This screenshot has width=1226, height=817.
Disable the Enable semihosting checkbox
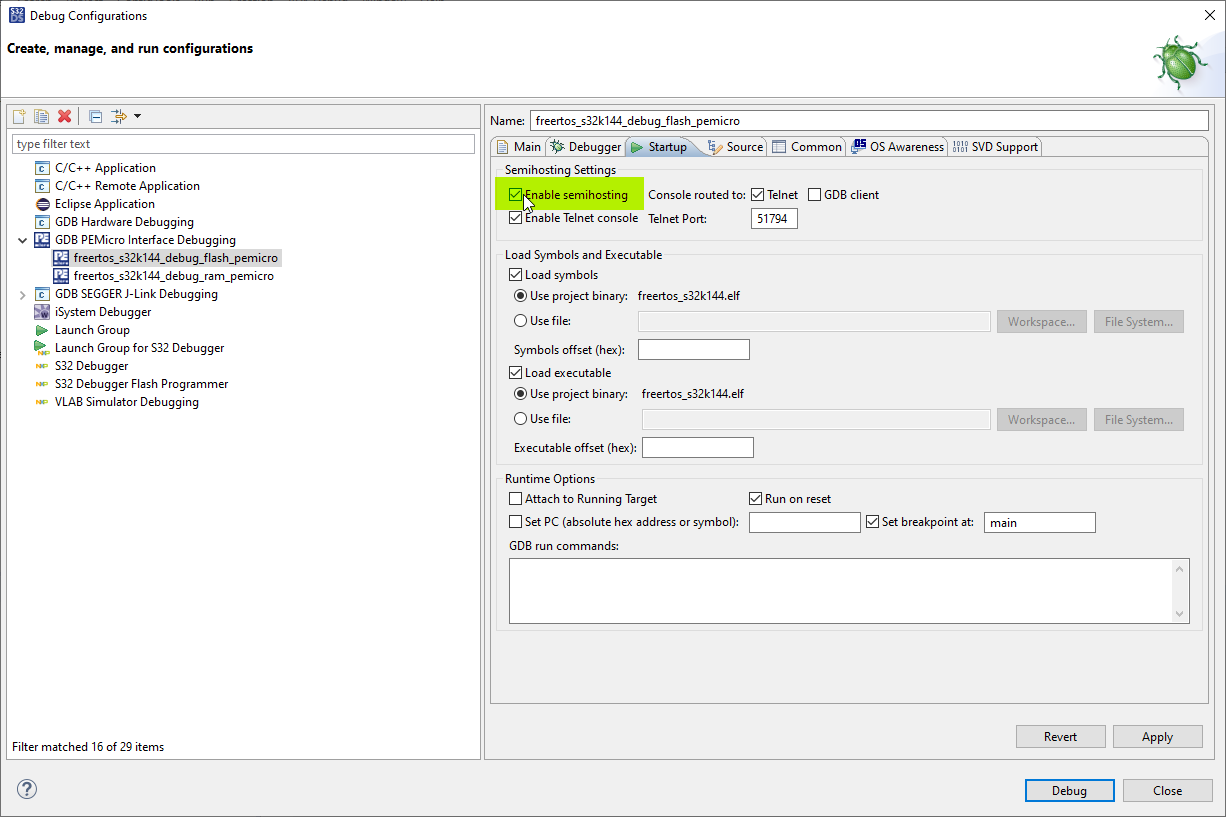515,194
